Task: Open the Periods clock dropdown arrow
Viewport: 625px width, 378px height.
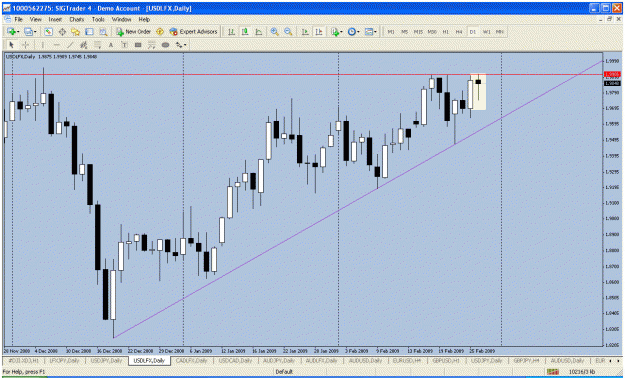Action: (358, 32)
